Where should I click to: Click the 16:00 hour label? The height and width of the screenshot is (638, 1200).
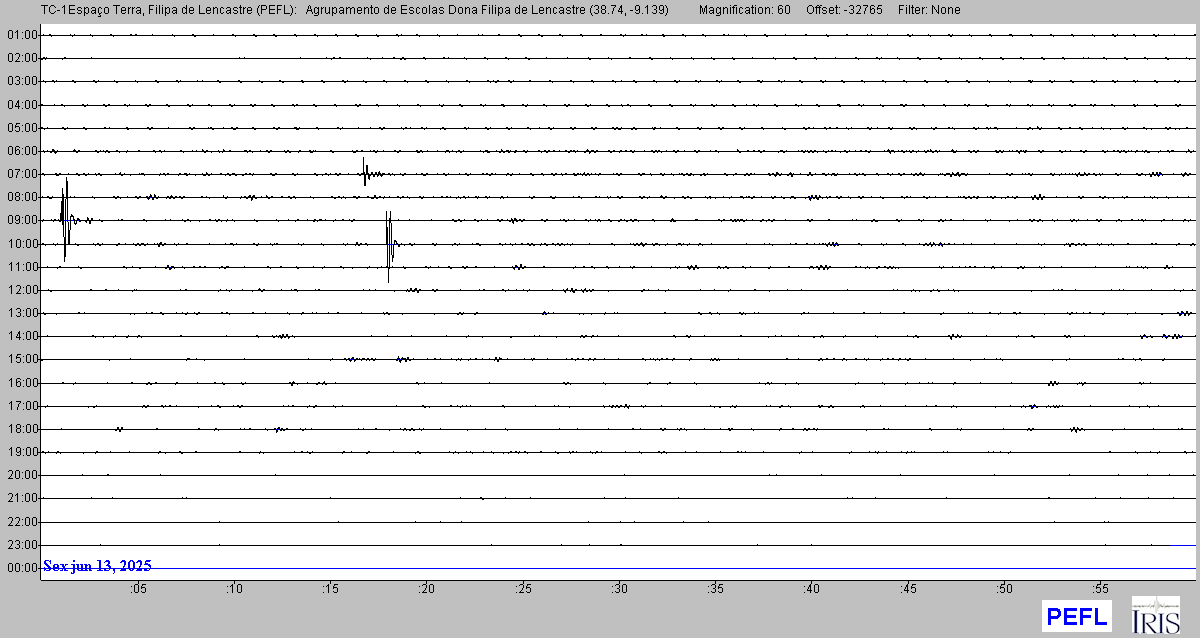tap(22, 383)
